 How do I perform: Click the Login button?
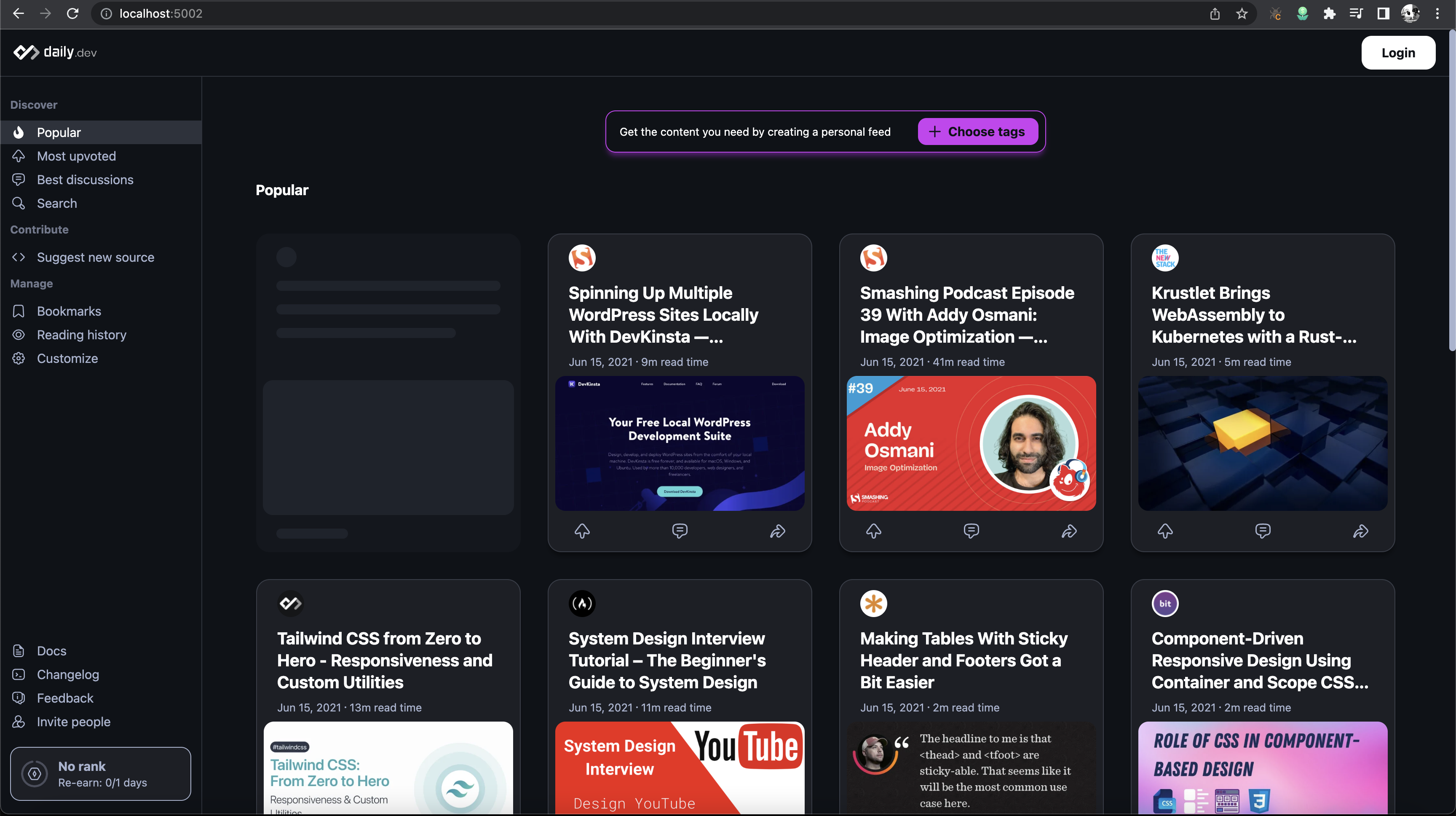[x=1398, y=53]
